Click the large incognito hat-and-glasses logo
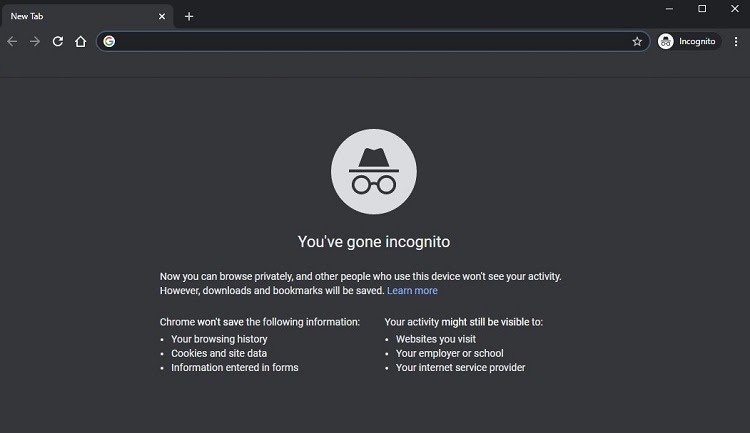750x433 pixels. point(374,171)
